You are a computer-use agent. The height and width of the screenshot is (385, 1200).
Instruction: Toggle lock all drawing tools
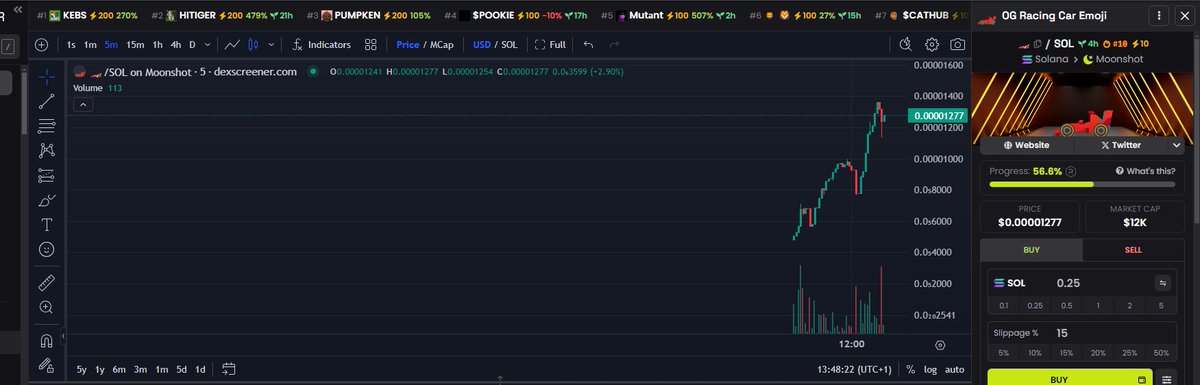[46, 366]
